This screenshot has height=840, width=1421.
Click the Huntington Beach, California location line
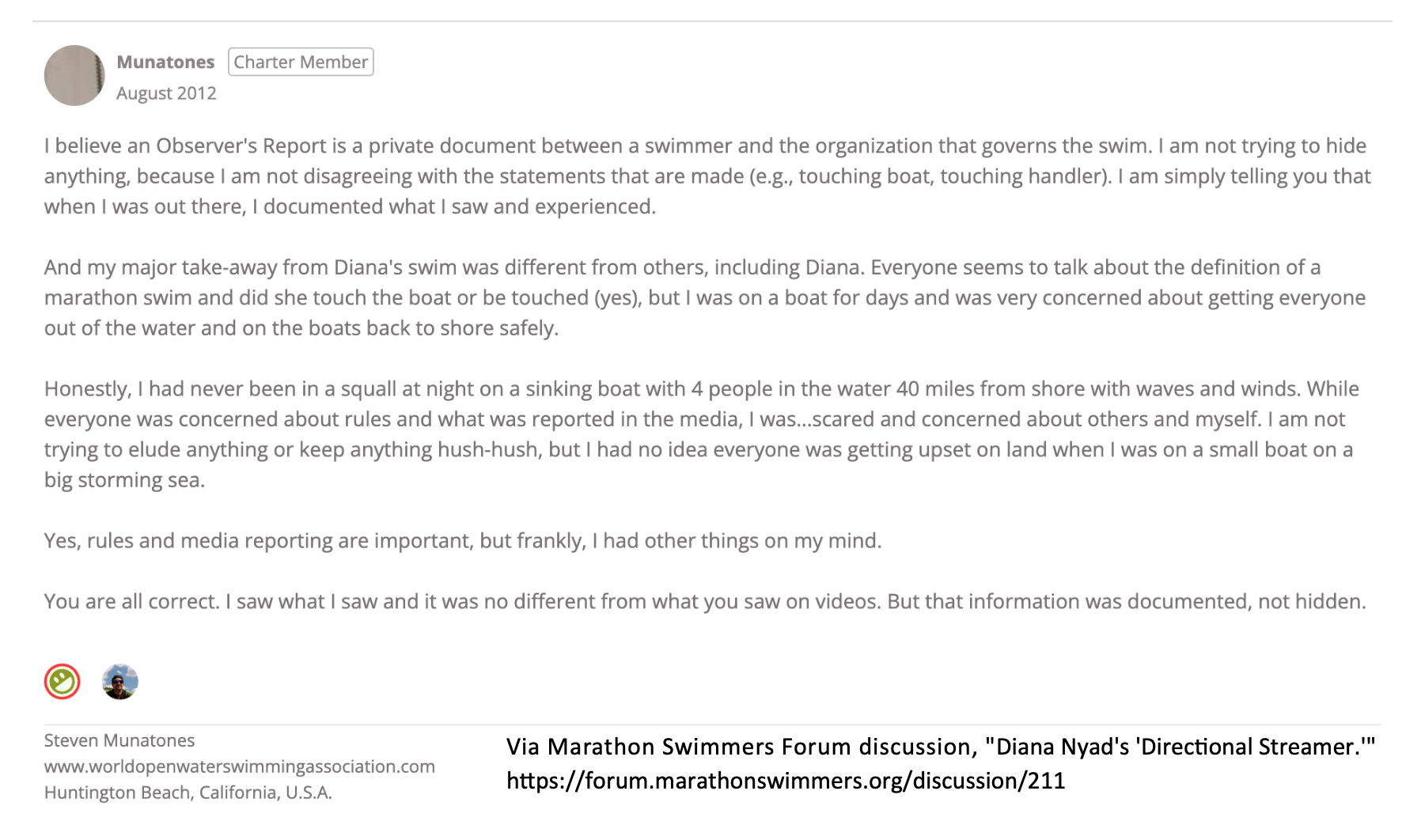188,793
